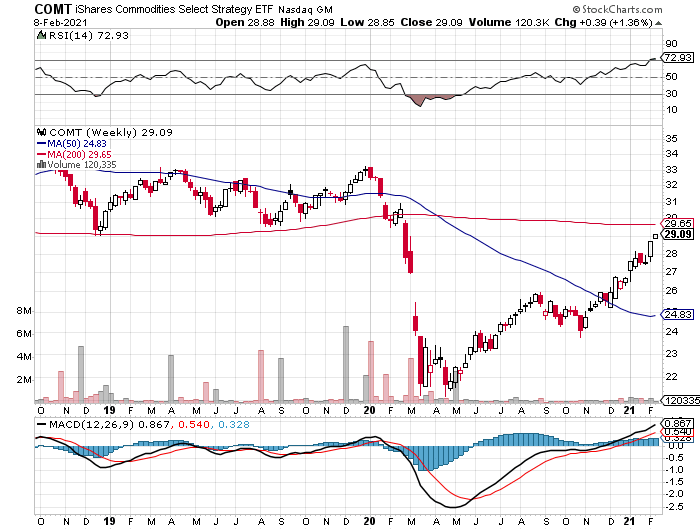Image resolution: width=700 pixels, height=530 pixels.
Task: Click the 72.93 RSI value tag
Action: (x=678, y=57)
